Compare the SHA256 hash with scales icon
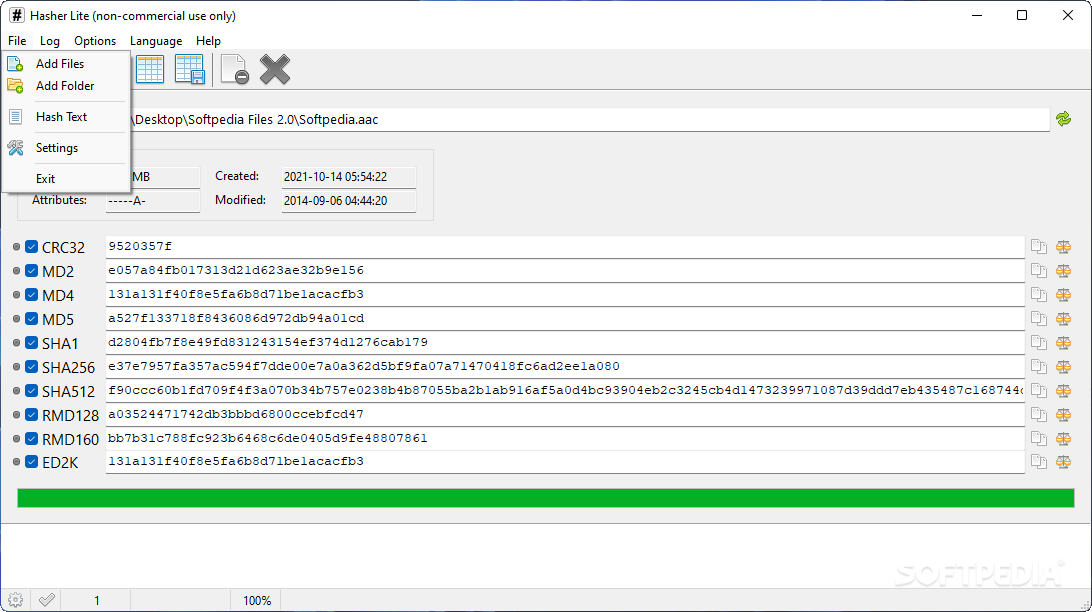The width and height of the screenshot is (1092, 612). pyautogui.click(x=1063, y=367)
